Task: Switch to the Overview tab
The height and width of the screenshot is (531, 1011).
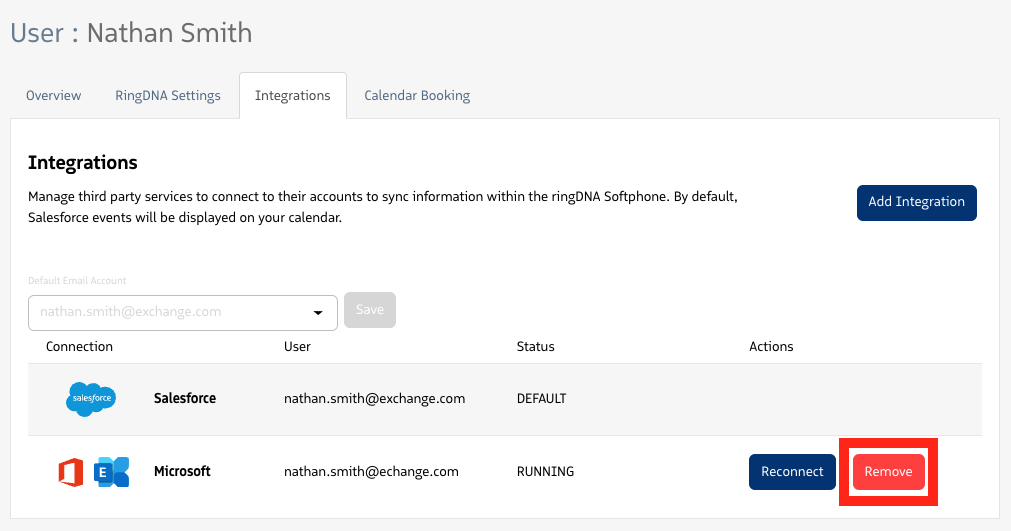Action: point(54,96)
